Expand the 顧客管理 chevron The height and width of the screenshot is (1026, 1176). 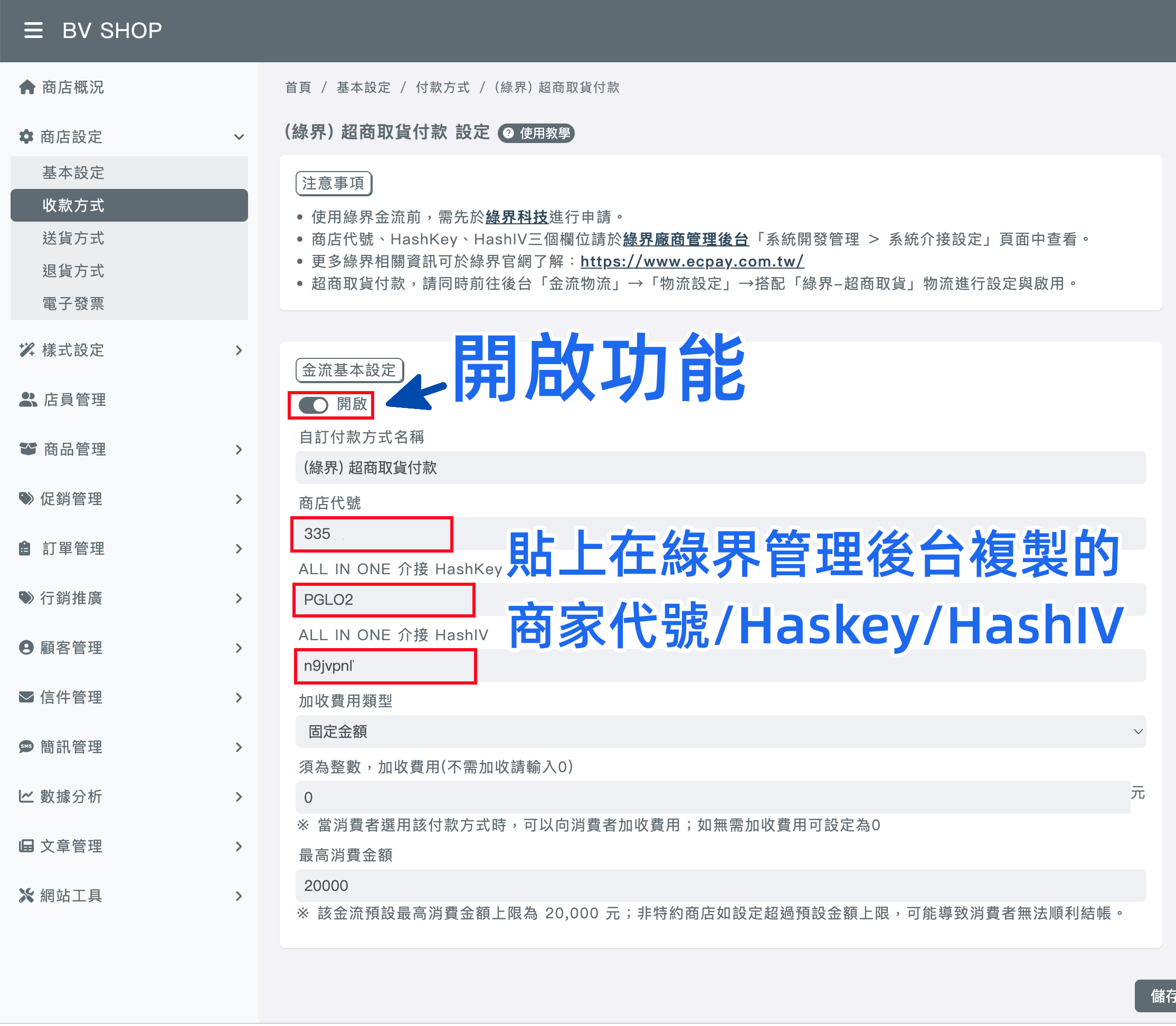(239, 648)
